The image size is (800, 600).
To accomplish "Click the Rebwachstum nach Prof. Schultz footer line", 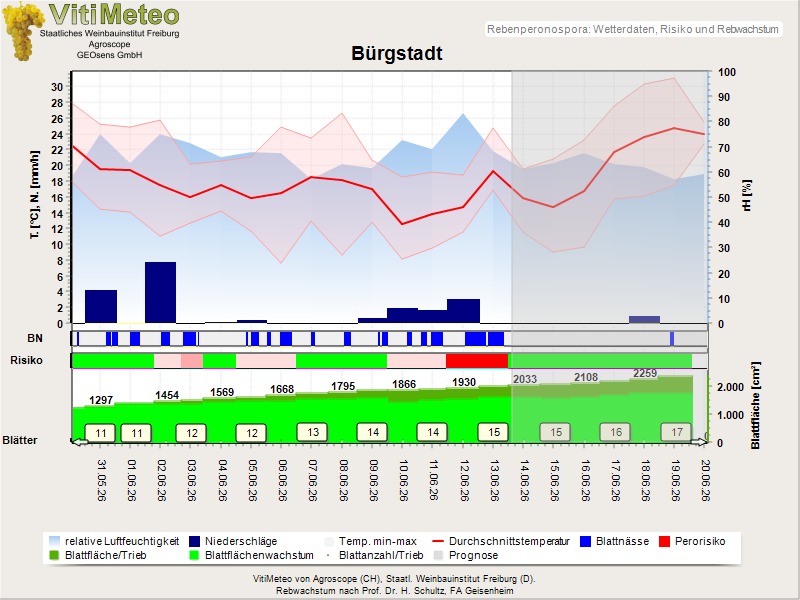I will pyautogui.click(x=394, y=591).
